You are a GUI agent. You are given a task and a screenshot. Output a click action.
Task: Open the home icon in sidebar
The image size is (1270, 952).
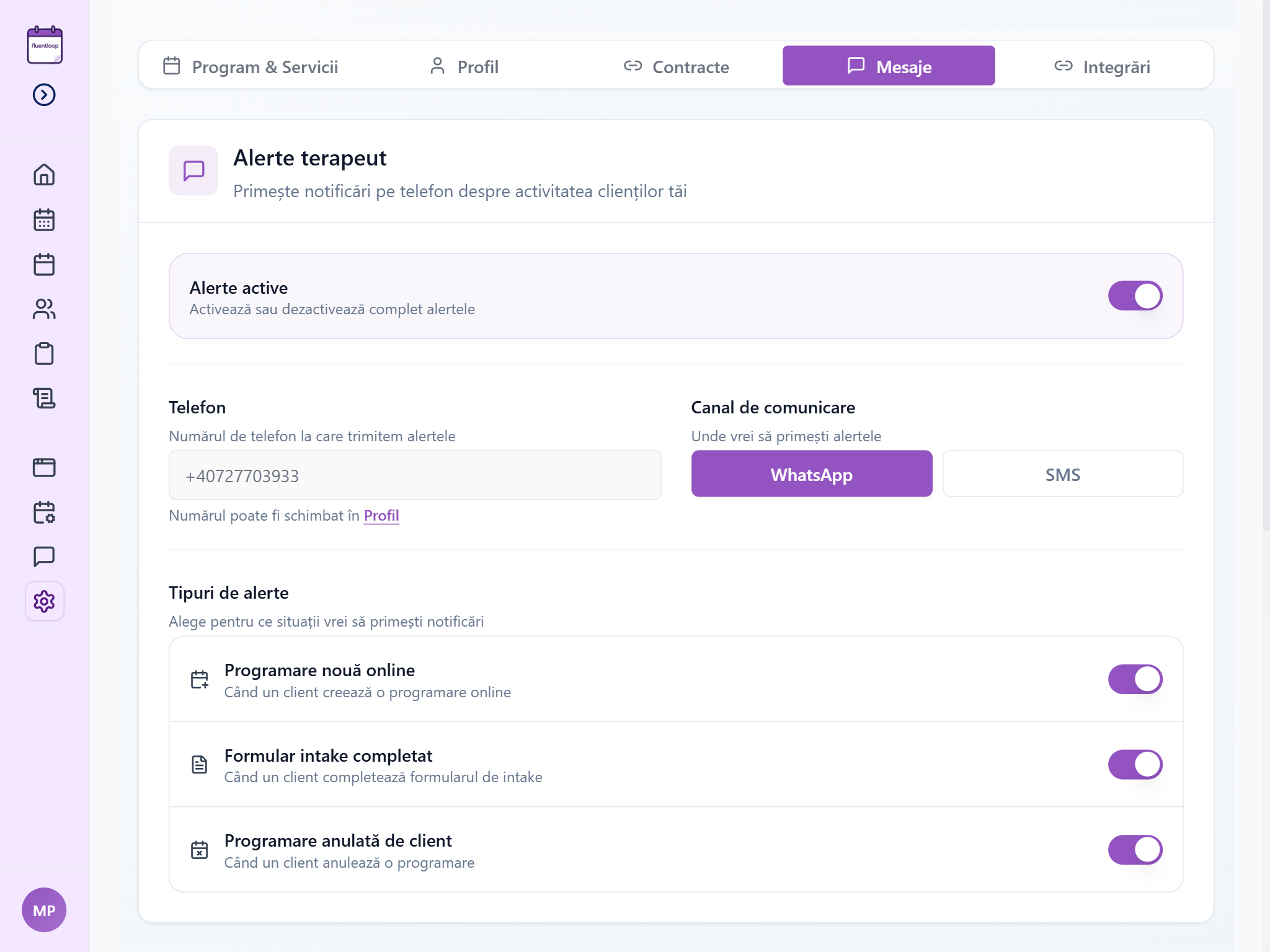44,175
